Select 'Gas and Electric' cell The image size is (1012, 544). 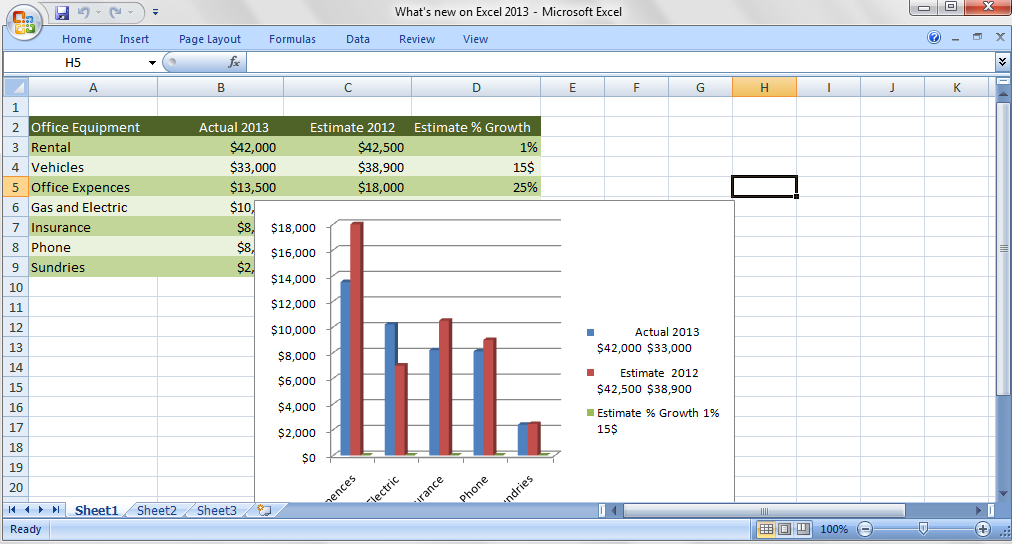click(x=93, y=207)
